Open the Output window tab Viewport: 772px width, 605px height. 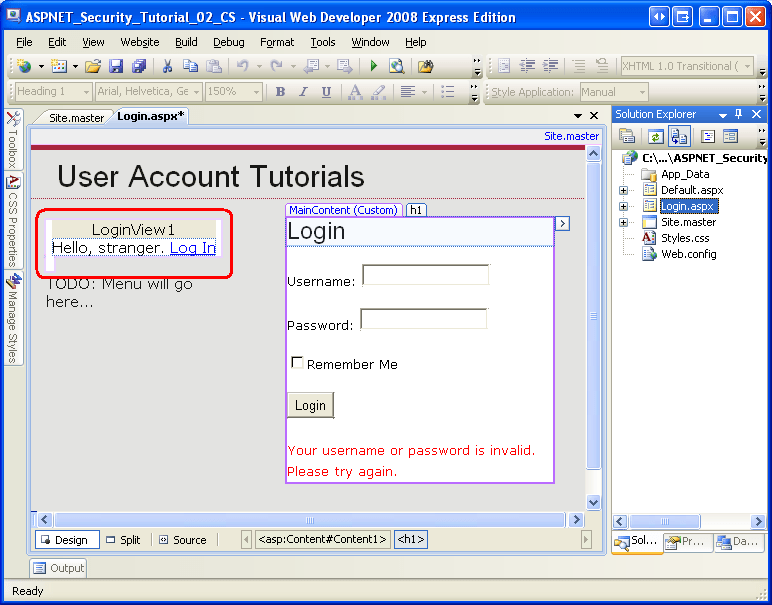coord(59,568)
